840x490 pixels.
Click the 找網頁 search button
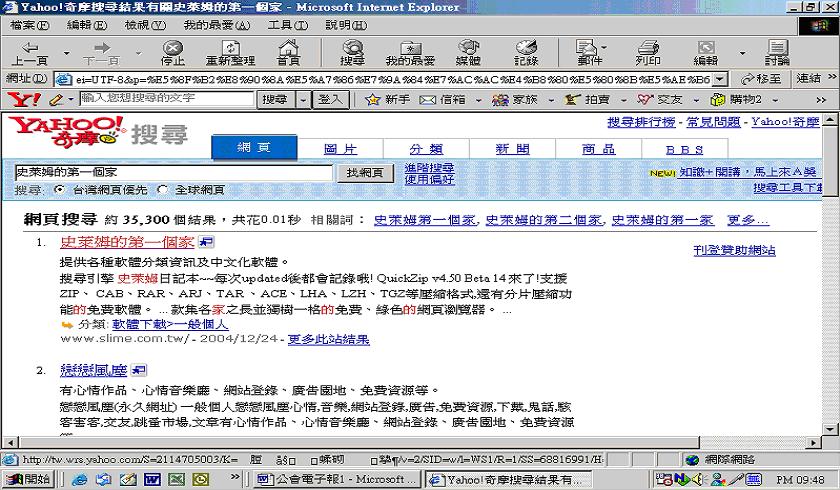tap(364, 172)
